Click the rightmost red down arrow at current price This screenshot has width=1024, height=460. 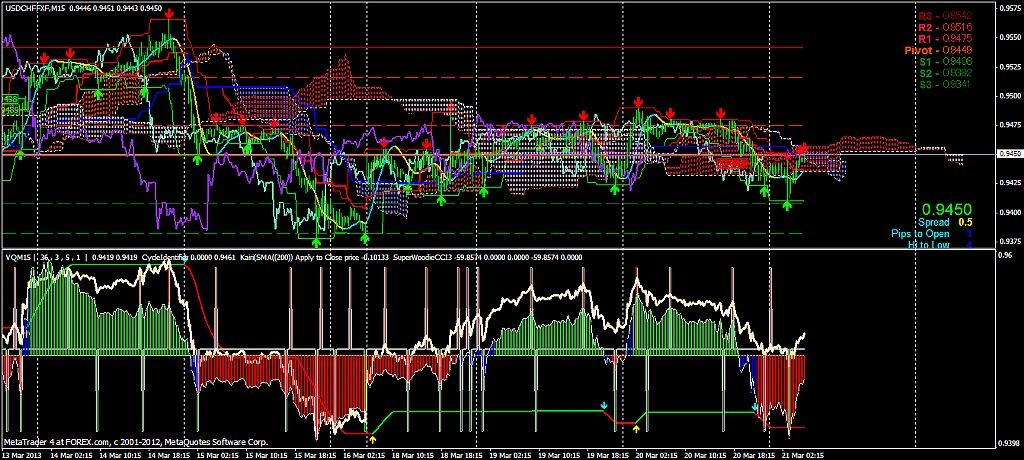[x=804, y=150]
